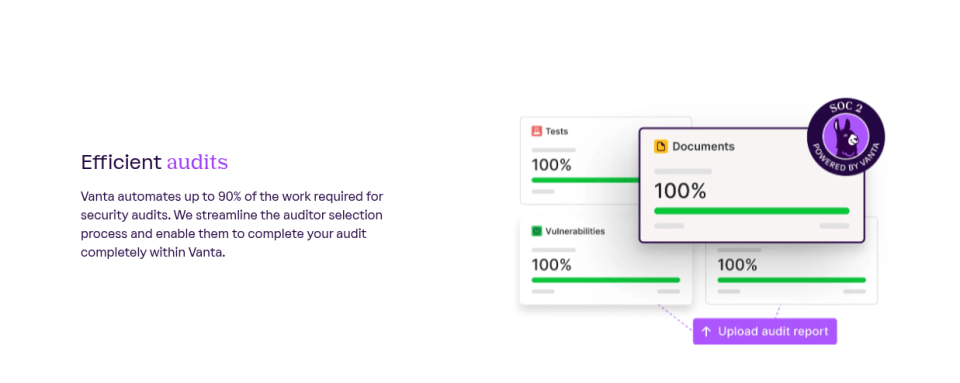The height and width of the screenshot is (383, 960).
Task: Click the Efficient audits heading
Action: 154,162
